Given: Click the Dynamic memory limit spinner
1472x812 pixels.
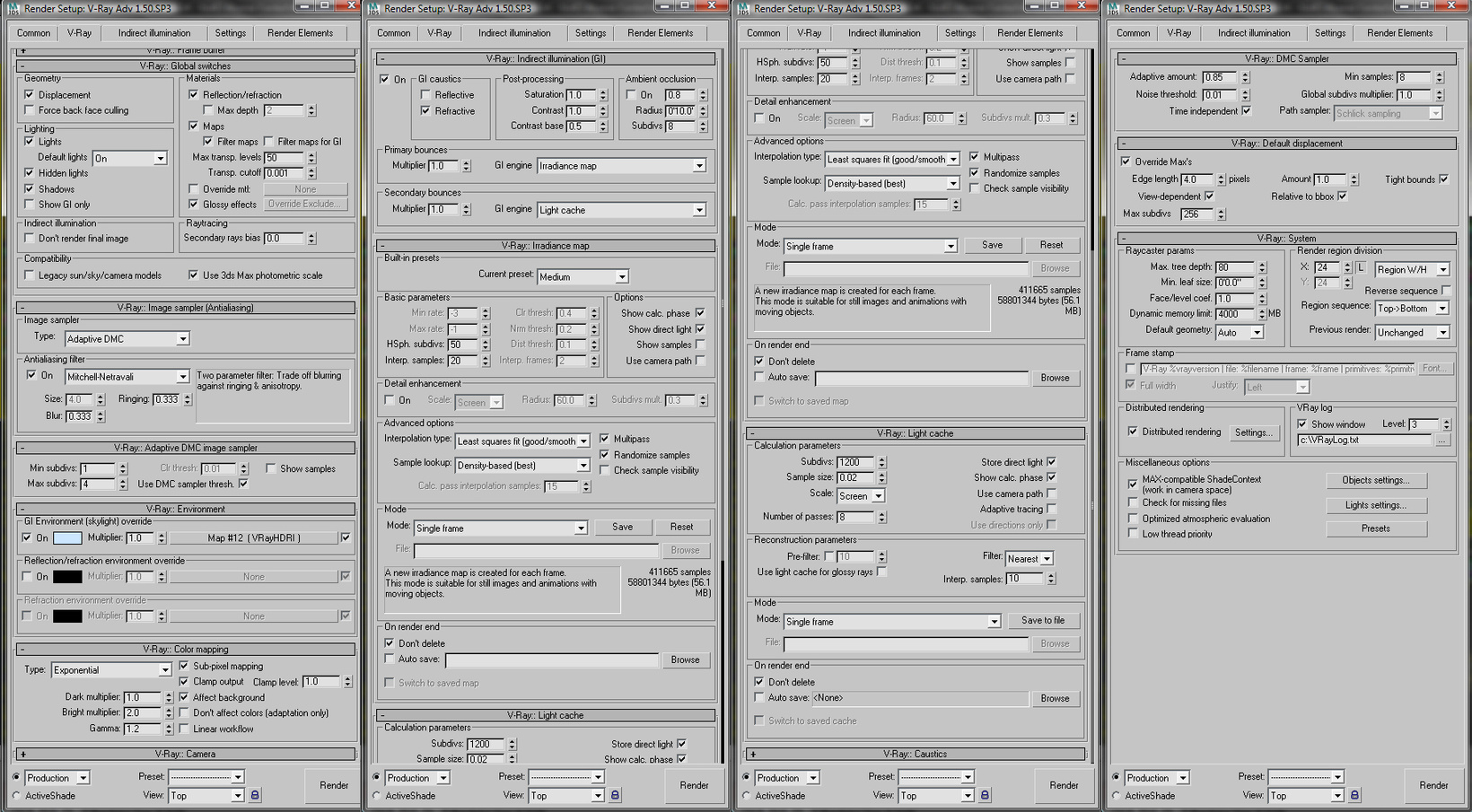Looking at the screenshot, I should coord(1262,314).
